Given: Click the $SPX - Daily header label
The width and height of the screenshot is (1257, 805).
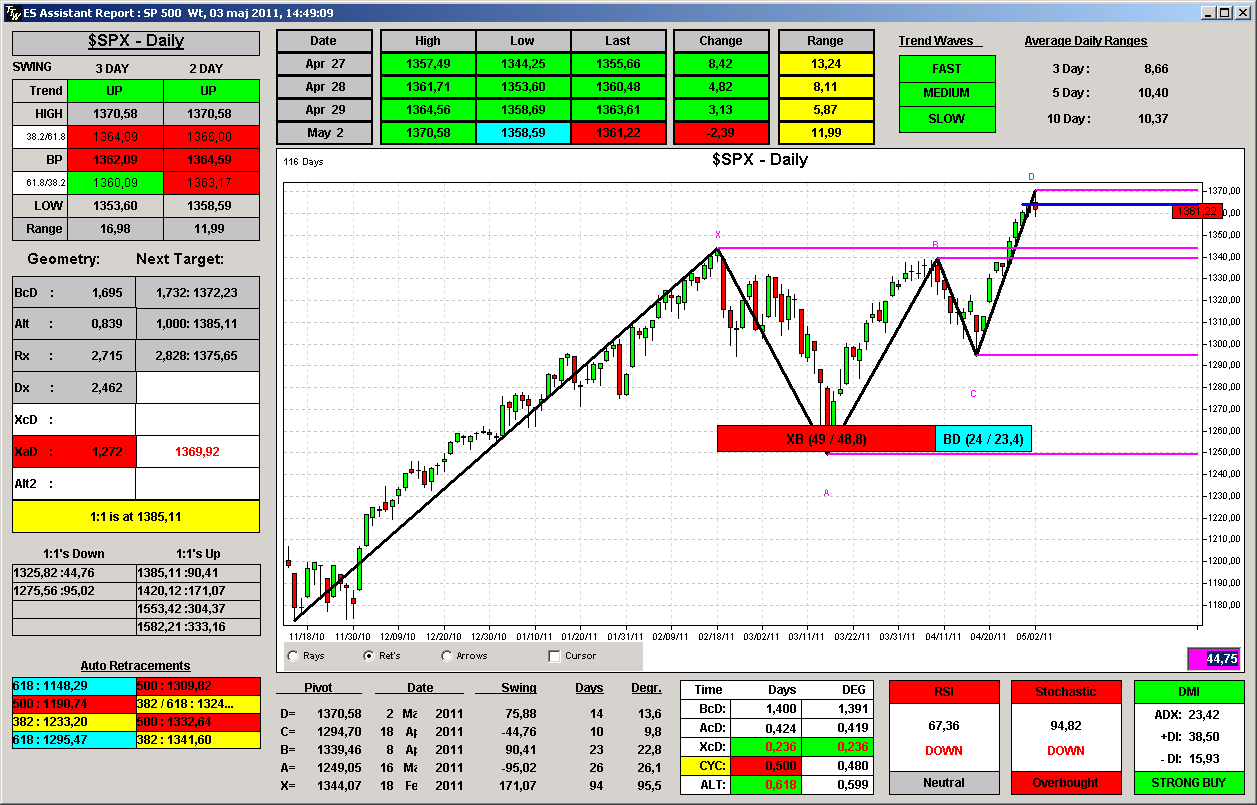Looking at the screenshot, I should (x=136, y=42).
